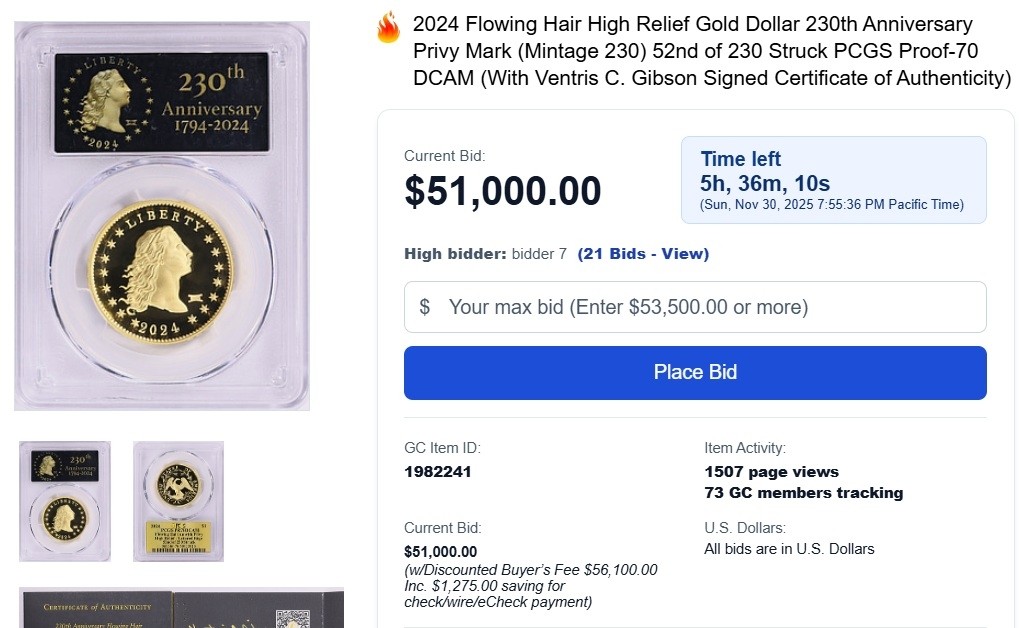Click the large $51,000.00 current bid amount

503,191
